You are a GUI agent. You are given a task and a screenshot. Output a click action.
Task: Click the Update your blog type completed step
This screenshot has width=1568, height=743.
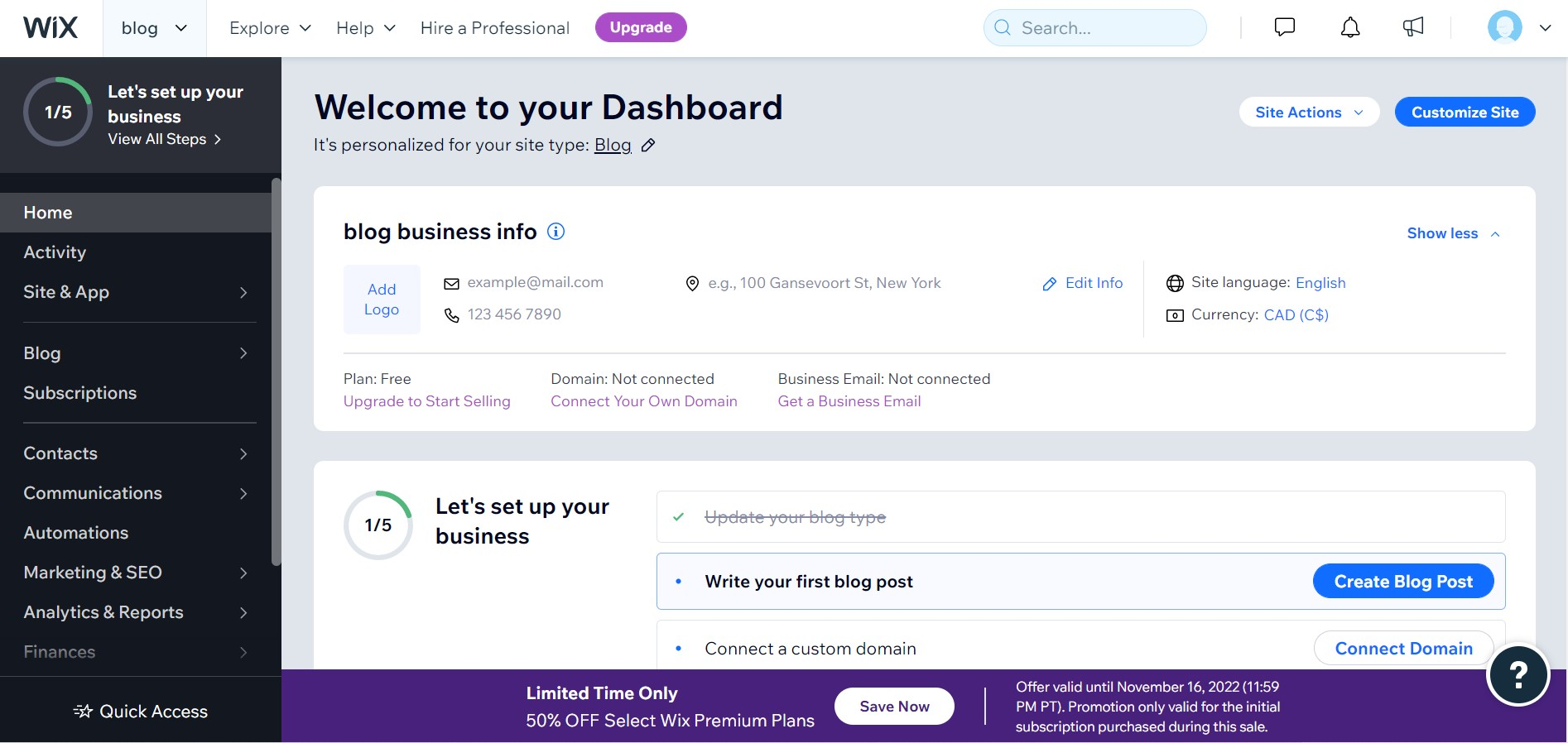pos(1080,517)
